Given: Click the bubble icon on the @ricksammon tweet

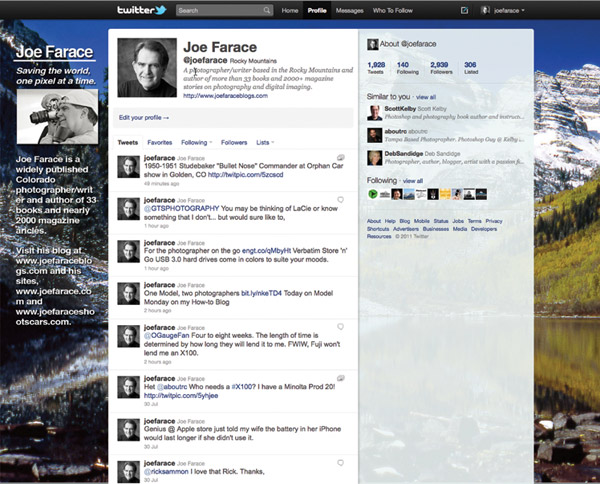Looking at the screenshot, I should [x=340, y=463].
